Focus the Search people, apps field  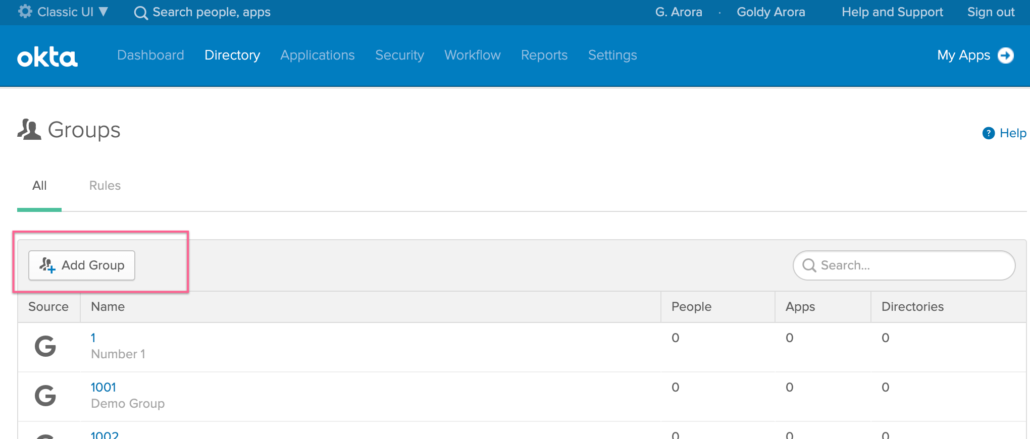(x=211, y=12)
